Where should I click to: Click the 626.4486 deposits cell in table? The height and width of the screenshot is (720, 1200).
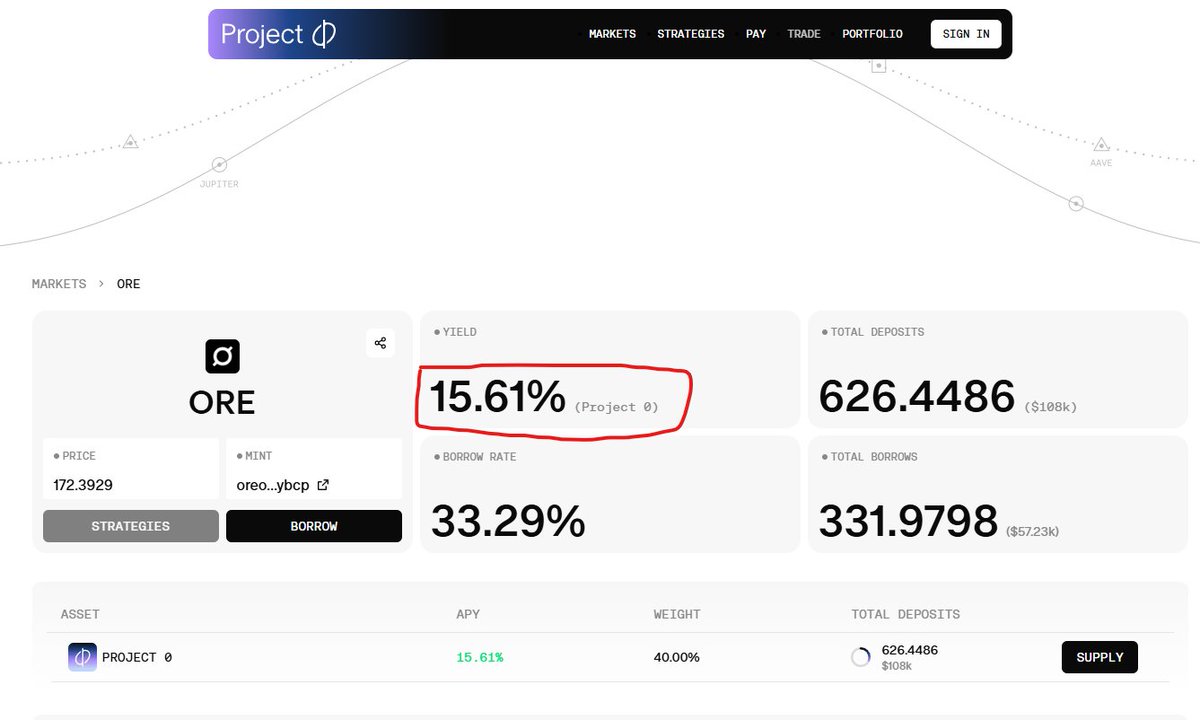point(910,650)
